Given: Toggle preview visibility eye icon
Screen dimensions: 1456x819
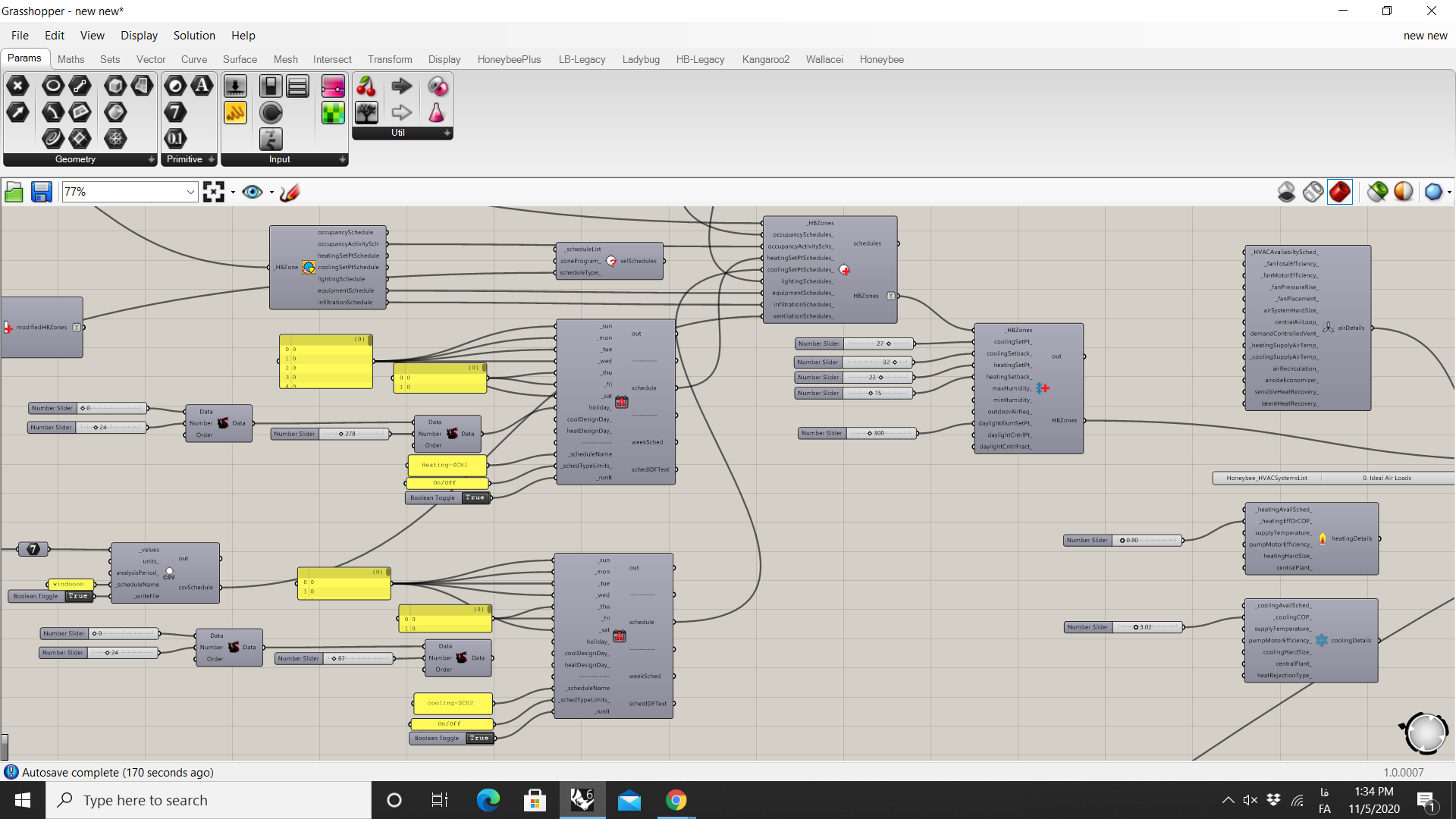Looking at the screenshot, I should tap(253, 192).
